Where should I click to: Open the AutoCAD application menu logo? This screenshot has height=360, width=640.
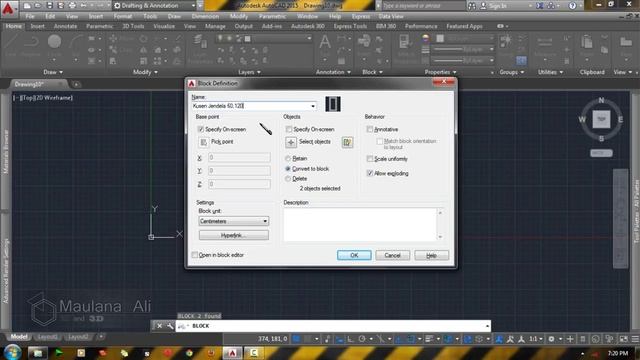[9, 9]
